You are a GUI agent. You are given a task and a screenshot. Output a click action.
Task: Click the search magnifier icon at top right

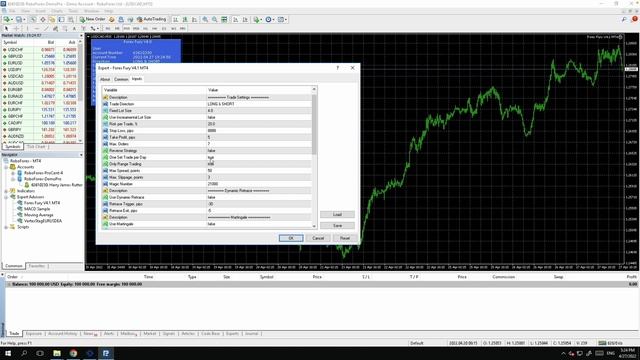click(x=624, y=19)
